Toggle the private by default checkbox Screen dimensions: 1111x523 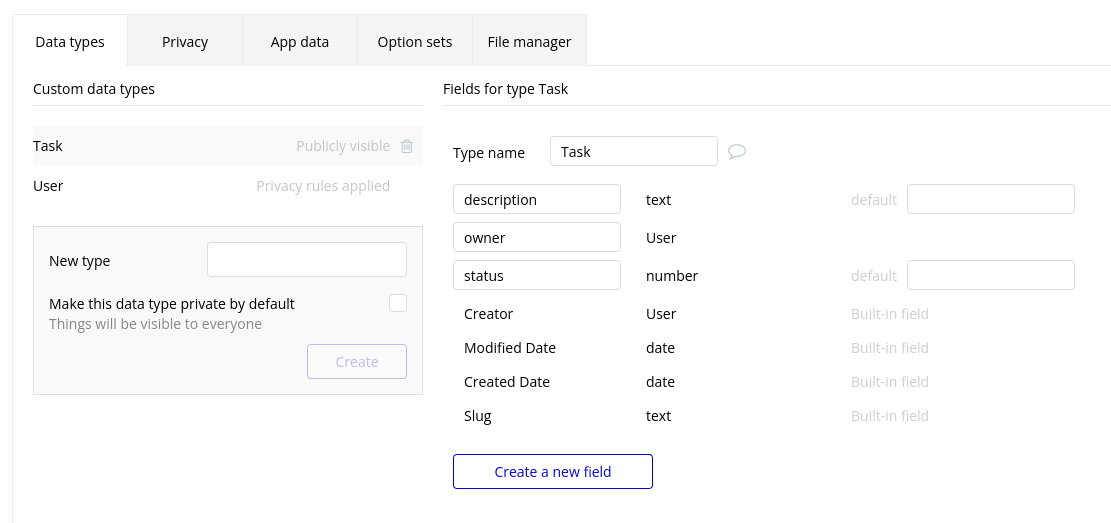pos(398,303)
